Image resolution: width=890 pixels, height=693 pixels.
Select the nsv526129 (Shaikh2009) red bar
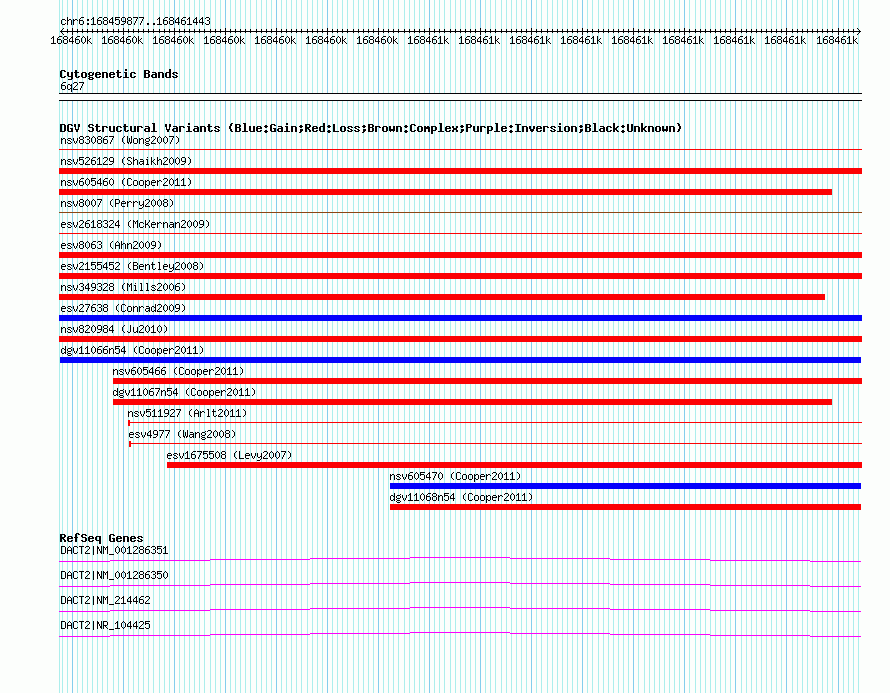[460, 171]
